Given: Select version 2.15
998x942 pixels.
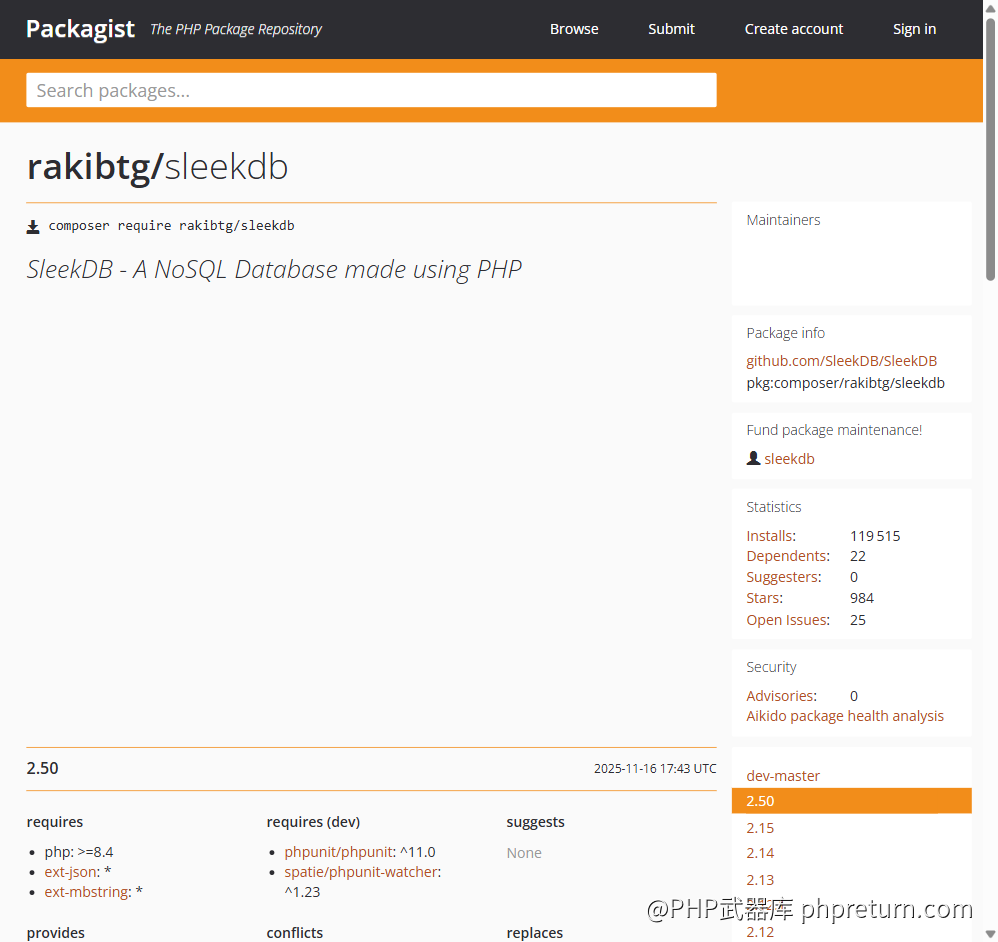Looking at the screenshot, I should 760,828.
